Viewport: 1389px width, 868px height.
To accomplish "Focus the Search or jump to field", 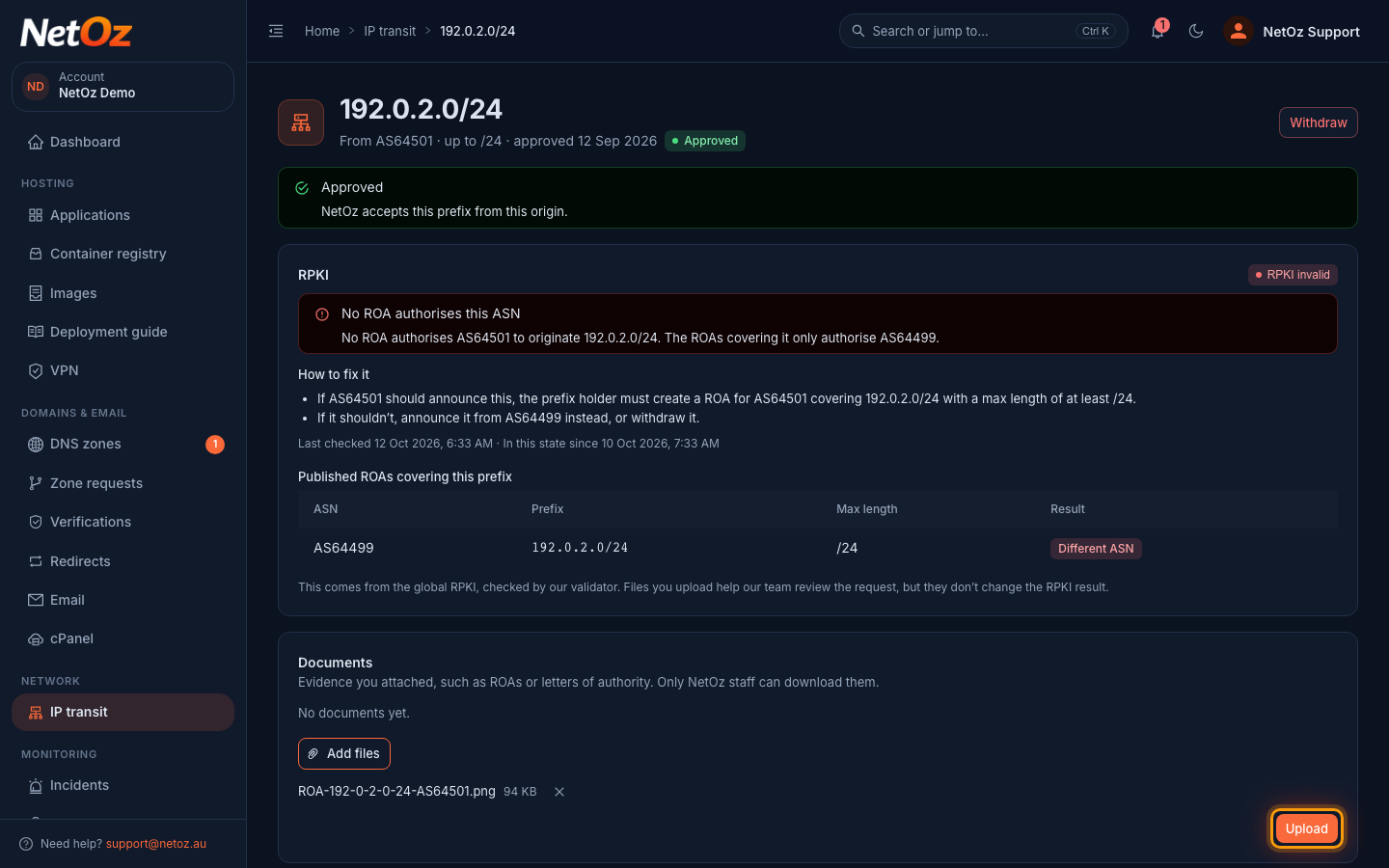I will (x=984, y=31).
